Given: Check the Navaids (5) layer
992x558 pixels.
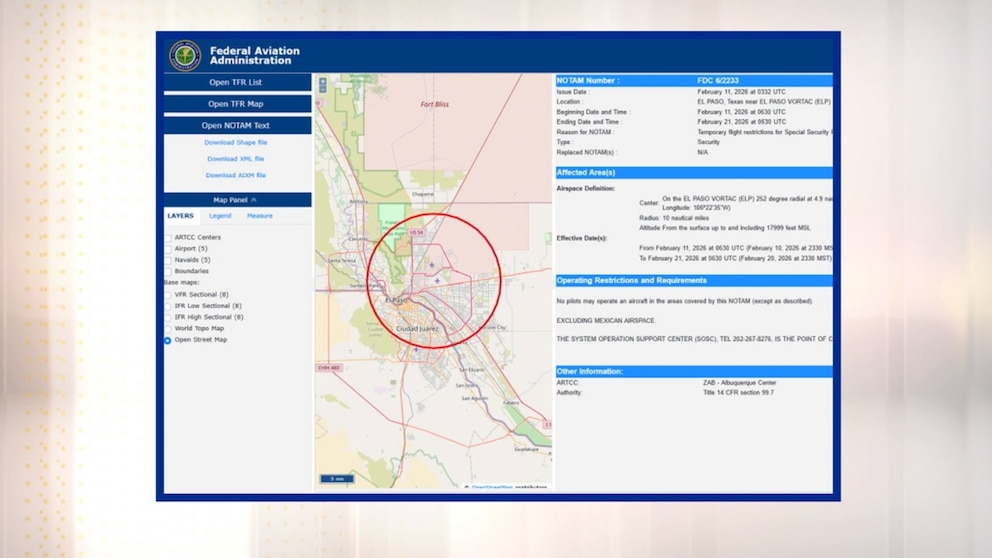Looking at the screenshot, I should click(x=168, y=260).
